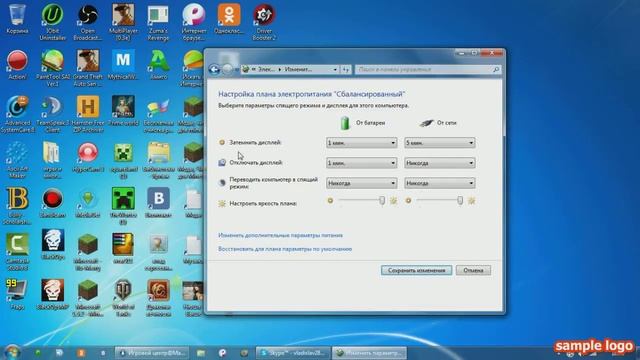Open the TeamSpeak 3 Client shortcut
Screen dimensions: 640x360
[52, 114]
